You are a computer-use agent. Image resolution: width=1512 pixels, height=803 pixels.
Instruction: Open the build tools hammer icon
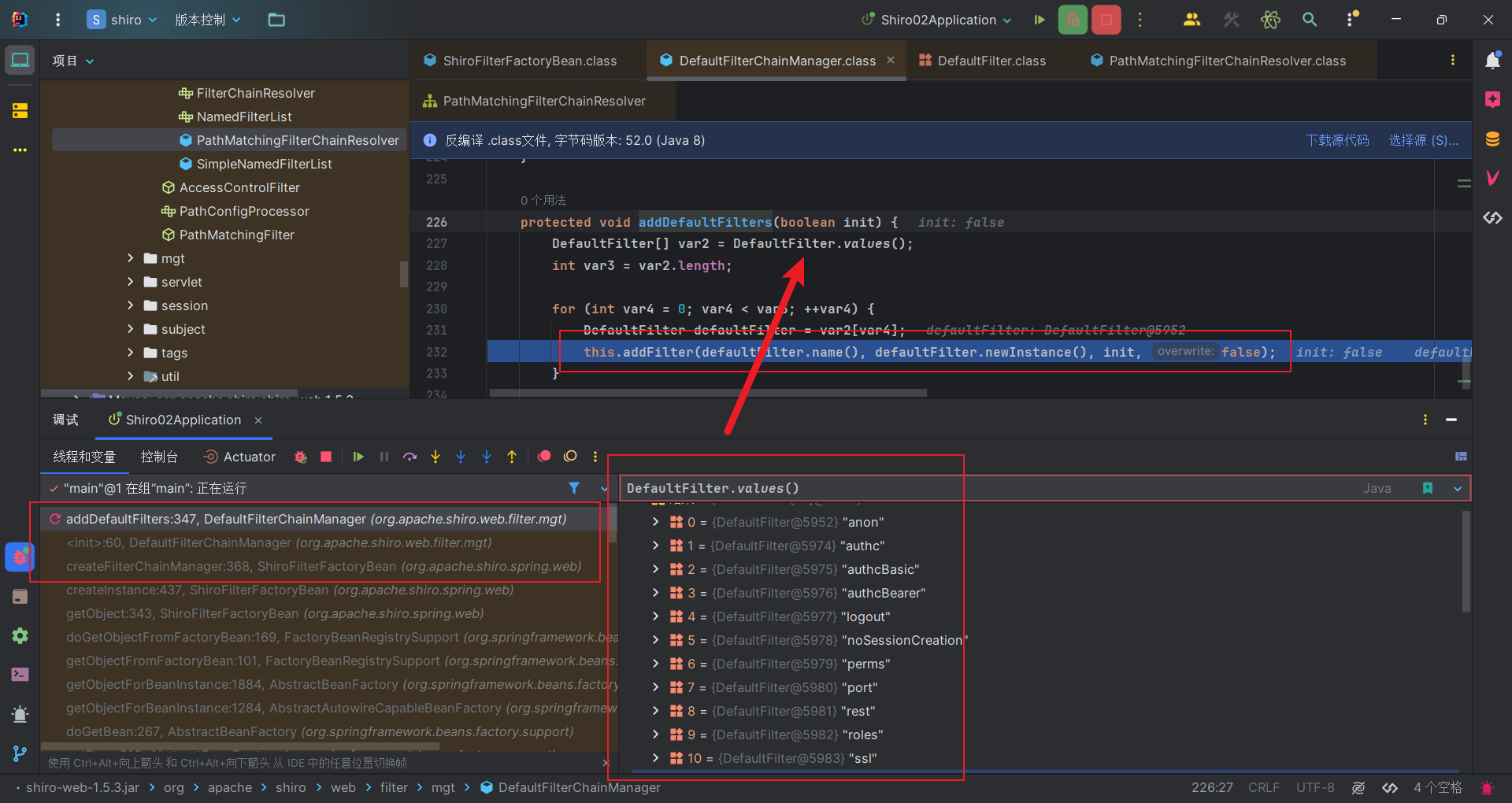tap(1231, 20)
